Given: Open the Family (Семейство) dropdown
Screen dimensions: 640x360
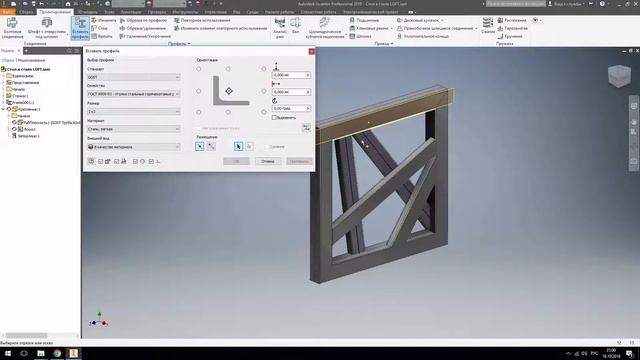Looking at the screenshot, I should coord(133,94).
